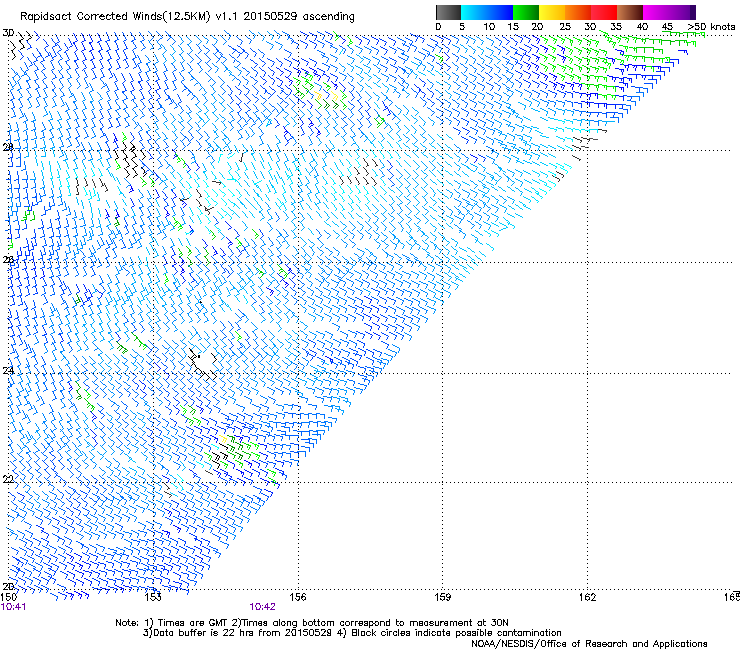
Task: Select the green 15-20 knots color swatch
Action: [526, 12]
